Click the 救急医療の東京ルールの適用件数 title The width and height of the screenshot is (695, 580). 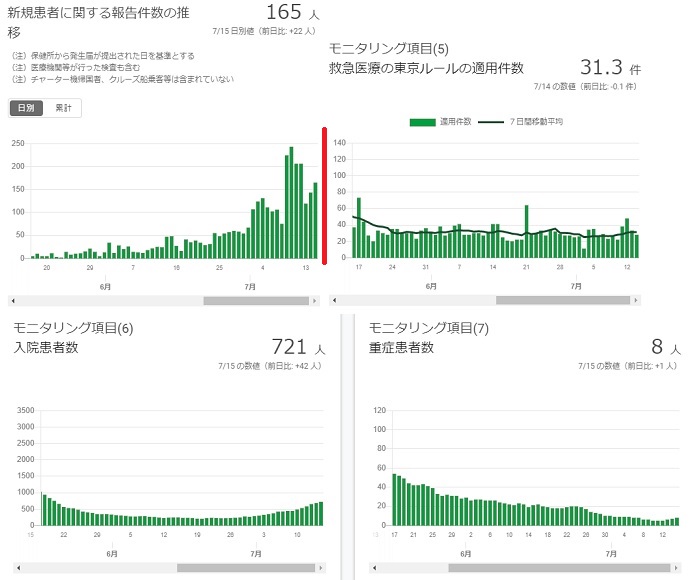[x=427, y=68]
